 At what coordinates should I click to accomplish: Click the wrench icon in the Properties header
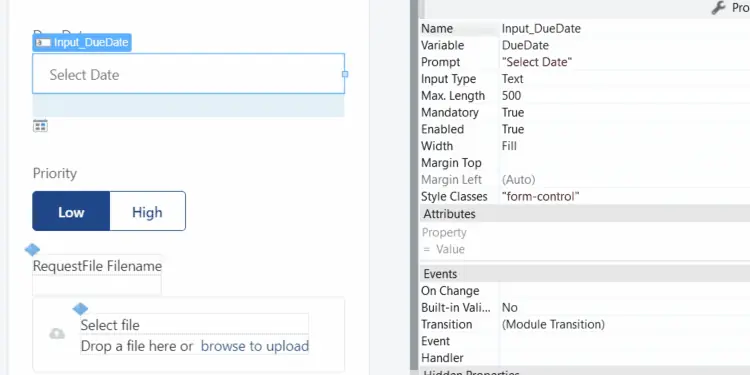tap(718, 8)
